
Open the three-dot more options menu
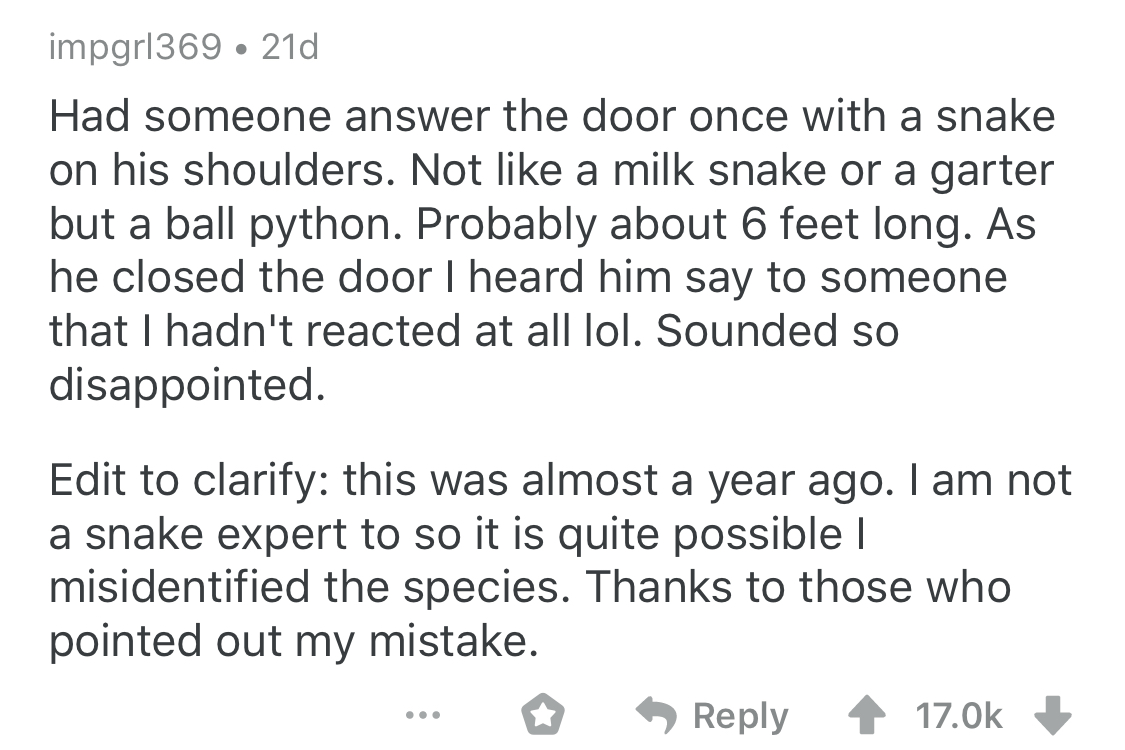(422, 716)
